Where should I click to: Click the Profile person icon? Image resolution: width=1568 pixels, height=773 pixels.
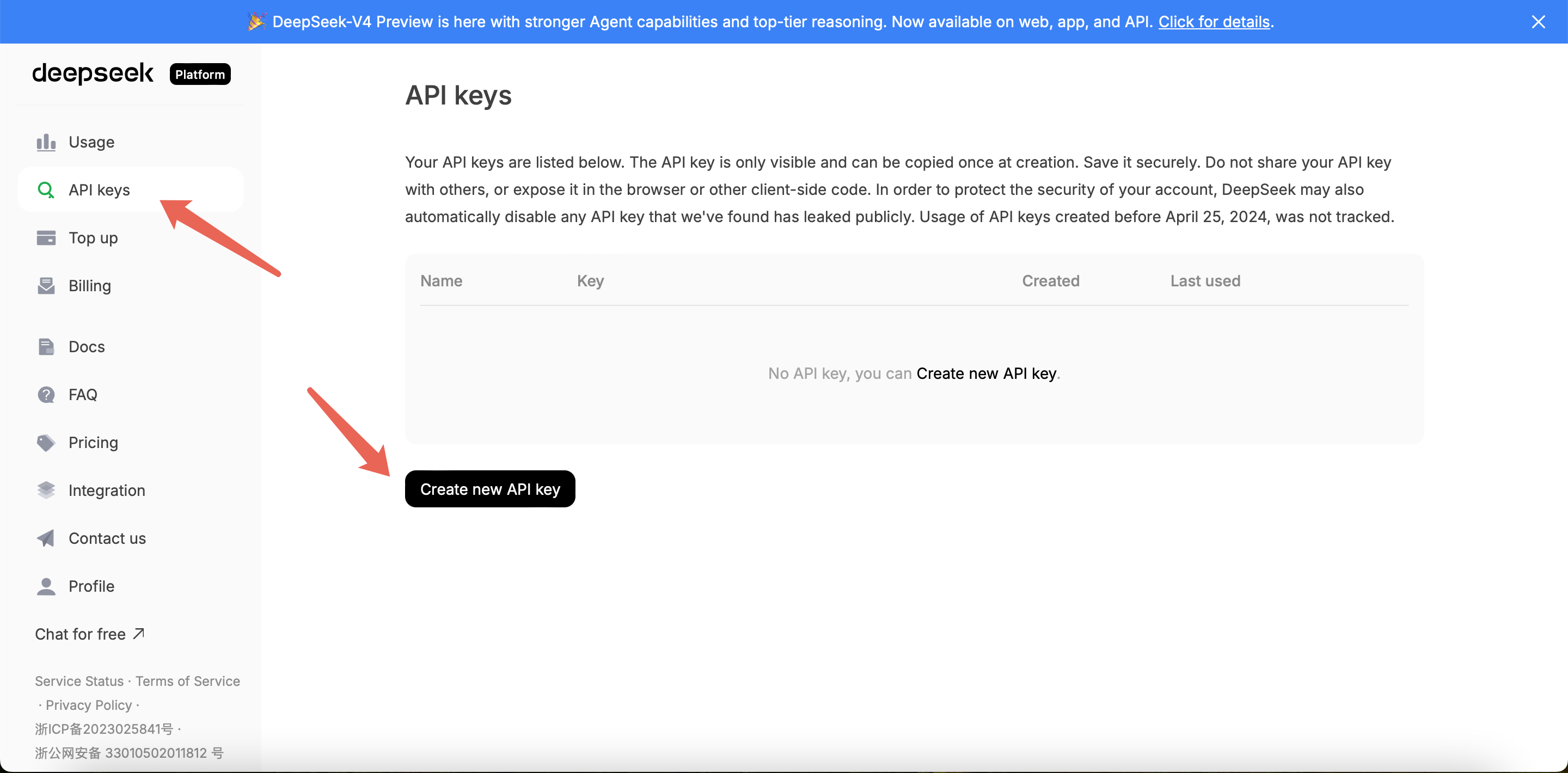pos(46,587)
